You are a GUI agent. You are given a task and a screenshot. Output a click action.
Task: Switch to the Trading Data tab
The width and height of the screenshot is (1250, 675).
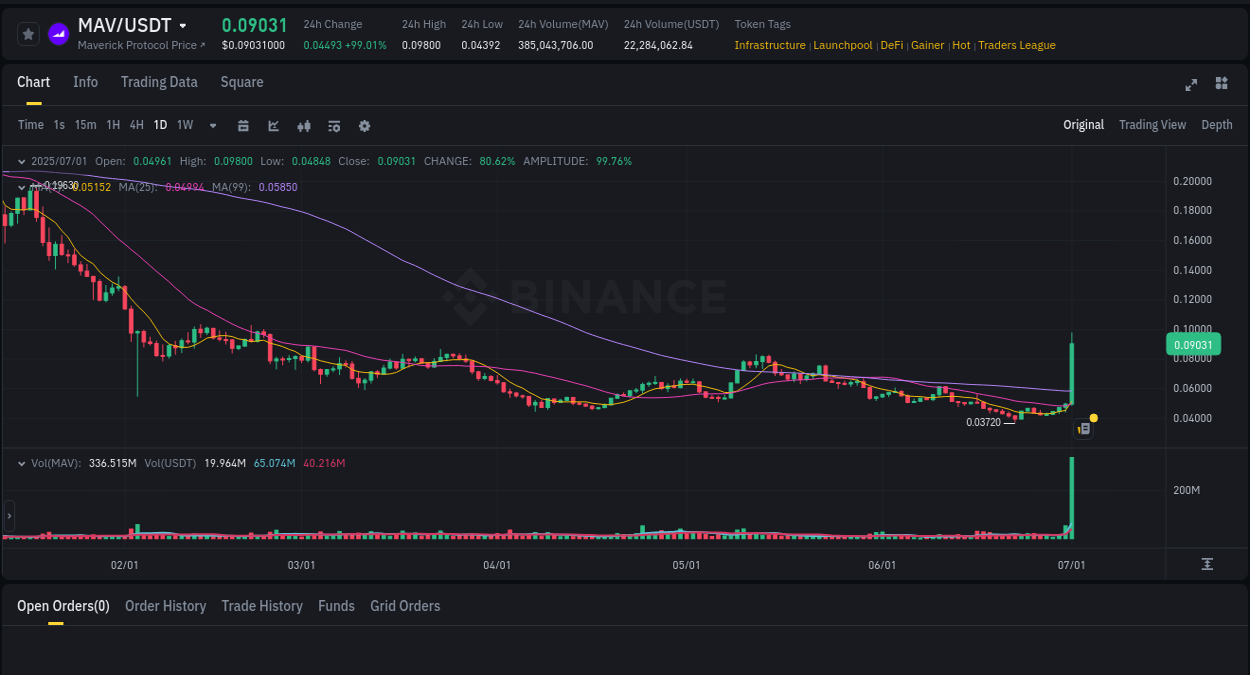[x=159, y=82]
